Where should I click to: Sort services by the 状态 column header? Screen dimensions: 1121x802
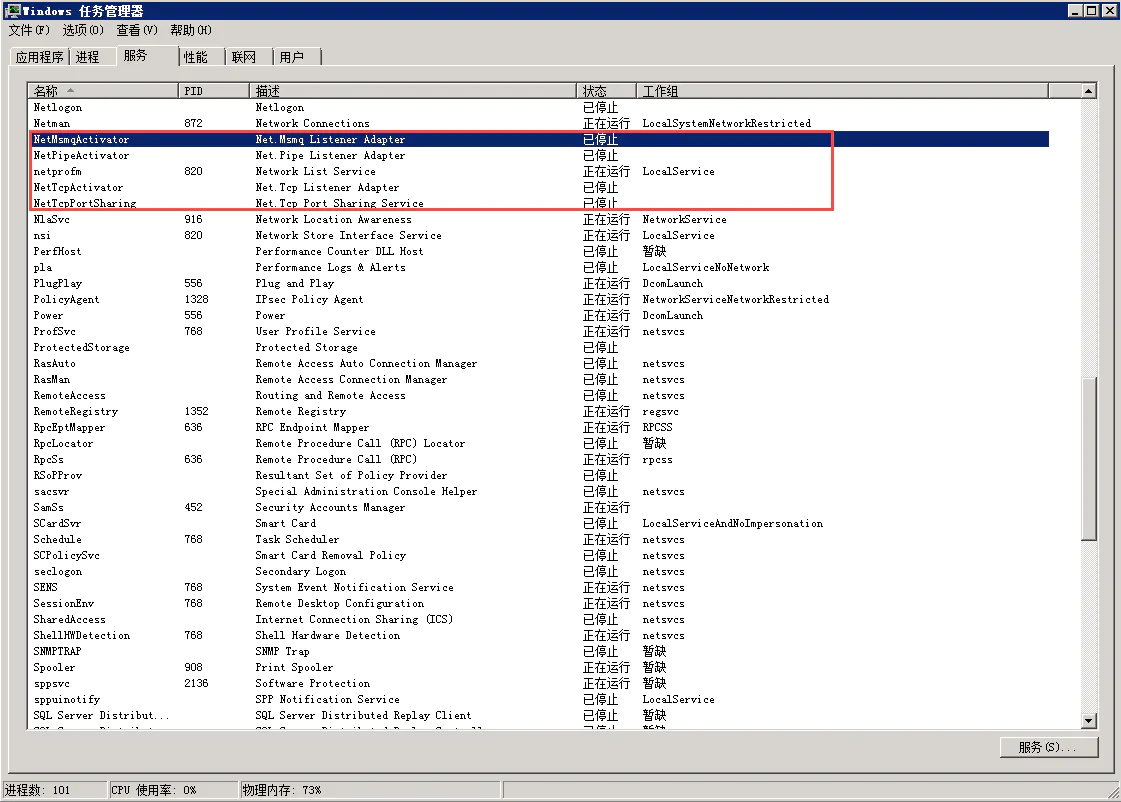pyautogui.click(x=606, y=91)
